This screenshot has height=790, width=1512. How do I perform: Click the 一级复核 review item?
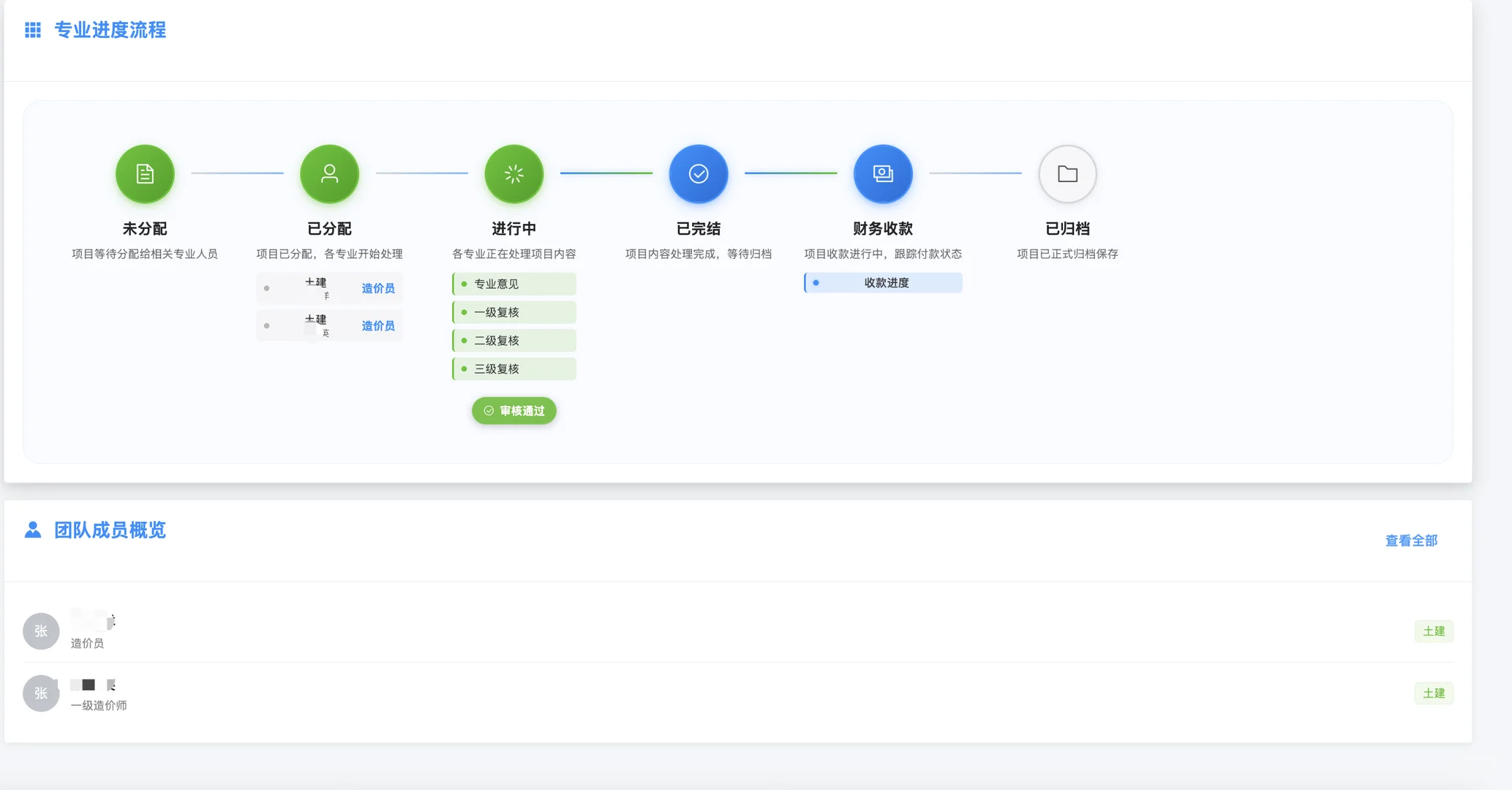click(x=514, y=312)
